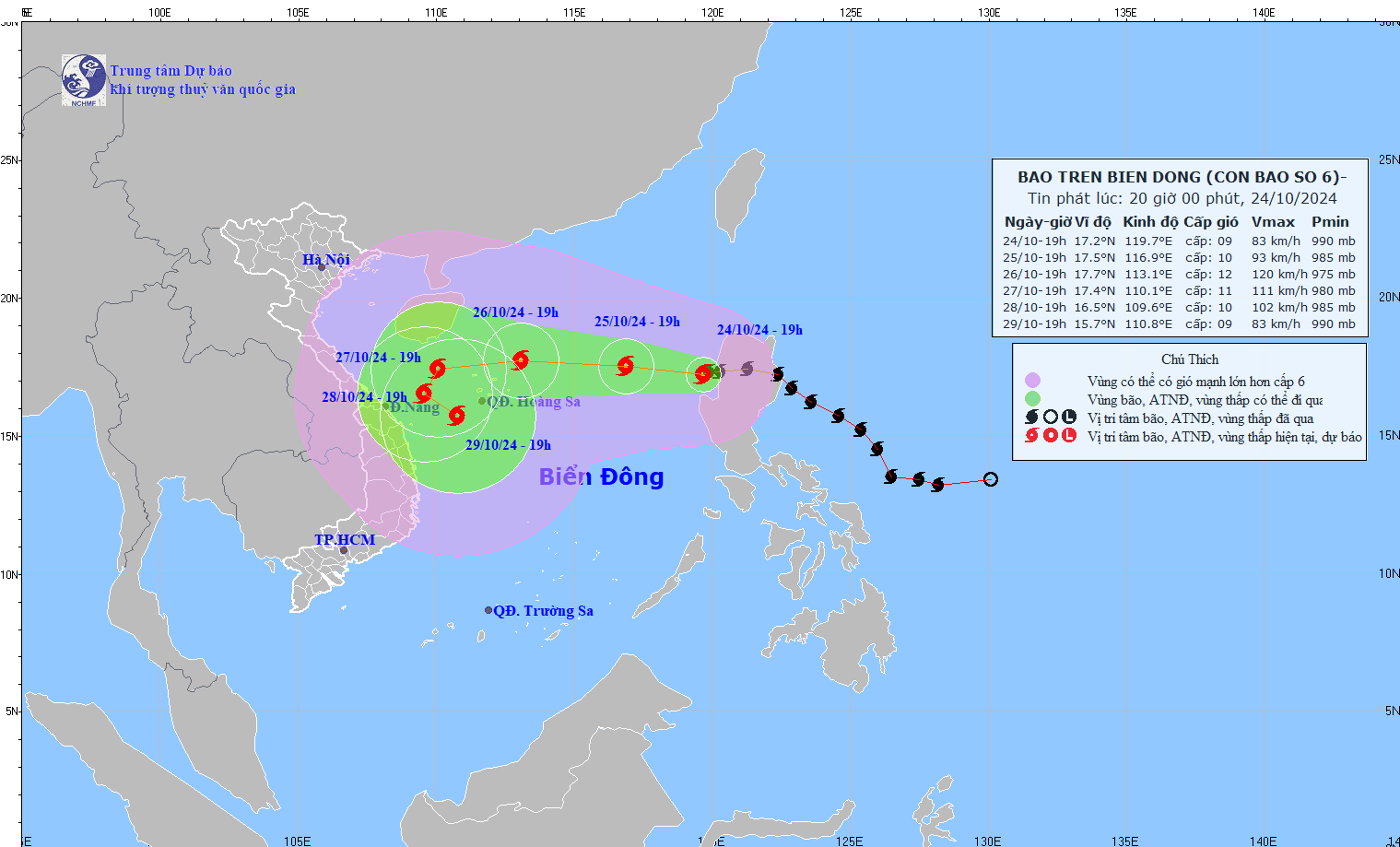This screenshot has width=1400, height=847.
Task: Click the storm icon under the 26/10/24 - 19h label
Action: [521, 359]
